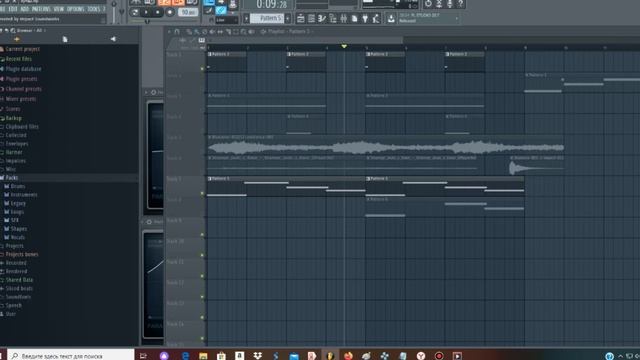Open the browser tree view shortcut icon

click(x=333, y=18)
